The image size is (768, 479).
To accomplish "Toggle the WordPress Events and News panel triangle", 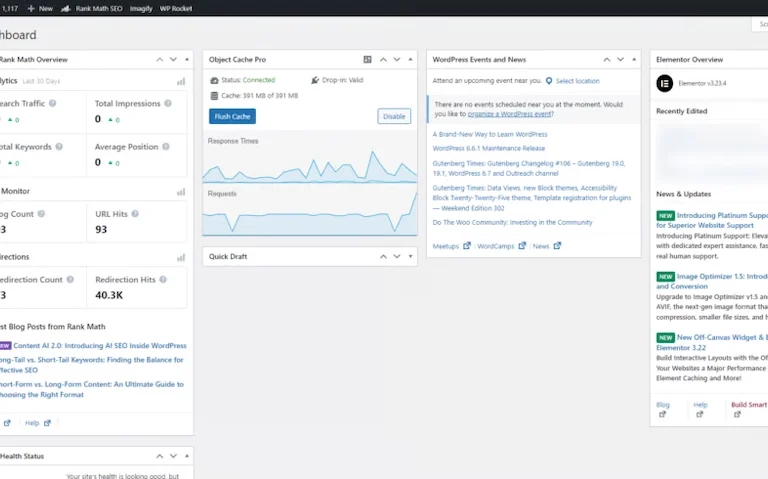I will tap(634, 59).
